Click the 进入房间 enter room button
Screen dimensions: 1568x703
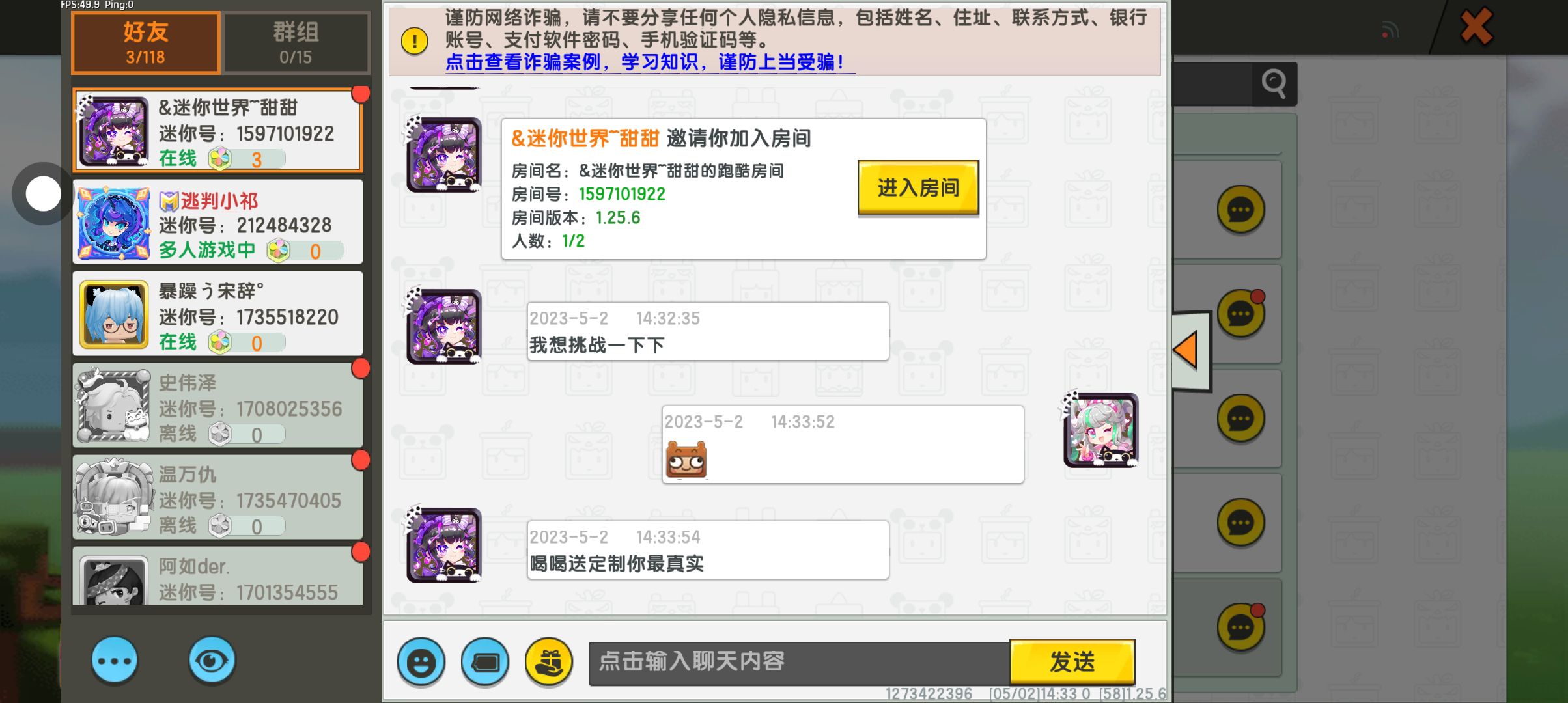coord(918,187)
